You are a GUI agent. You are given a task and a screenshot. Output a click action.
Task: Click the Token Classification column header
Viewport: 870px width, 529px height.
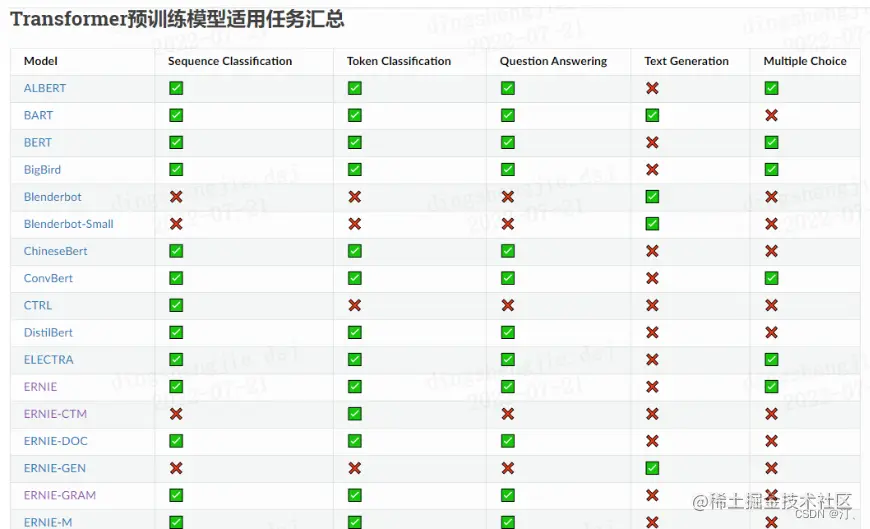(399, 61)
